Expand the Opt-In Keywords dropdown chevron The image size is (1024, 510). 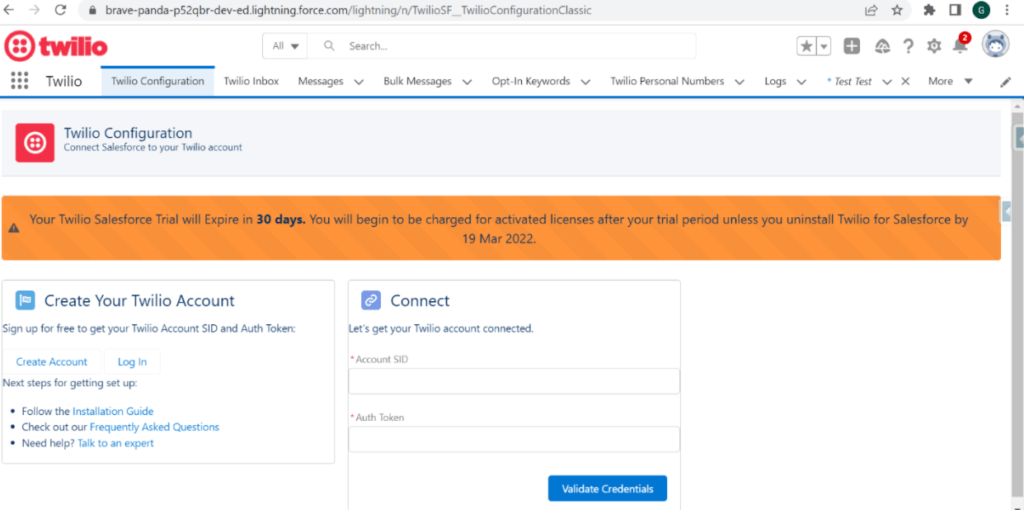tap(585, 82)
